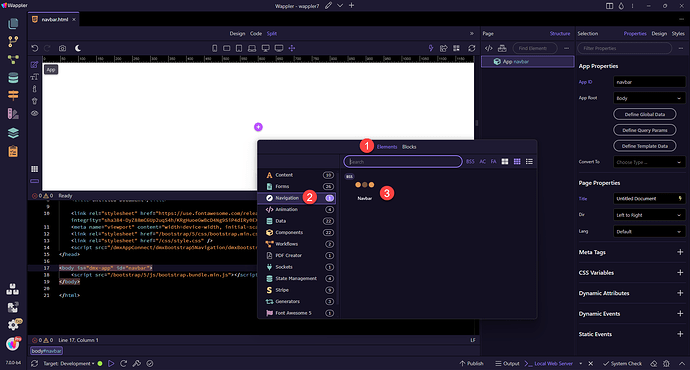This screenshot has height=370, width=690.
Task: Select App navbar in structure tree
Action: pos(528,62)
